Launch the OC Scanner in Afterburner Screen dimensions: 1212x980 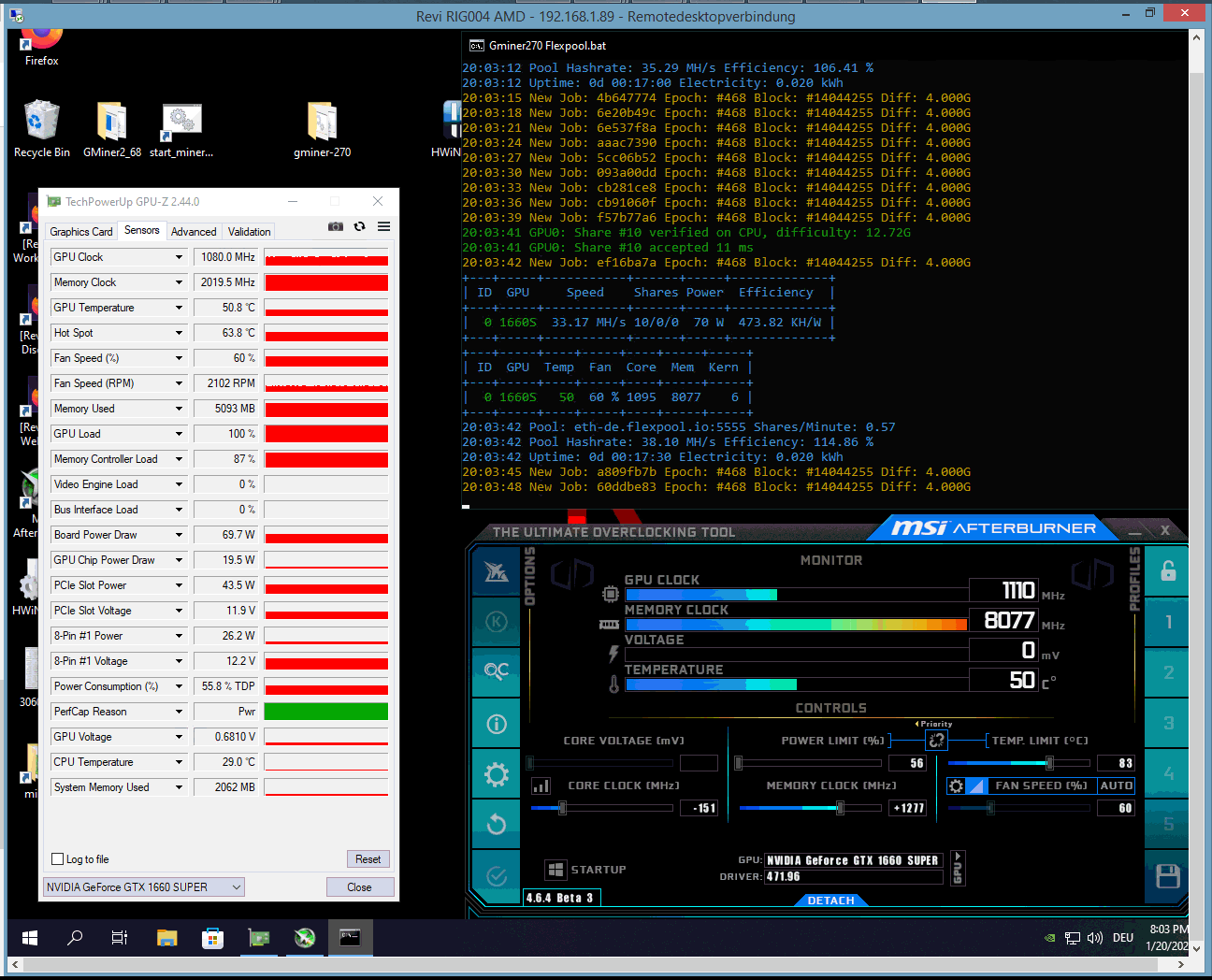pyautogui.click(x=497, y=670)
